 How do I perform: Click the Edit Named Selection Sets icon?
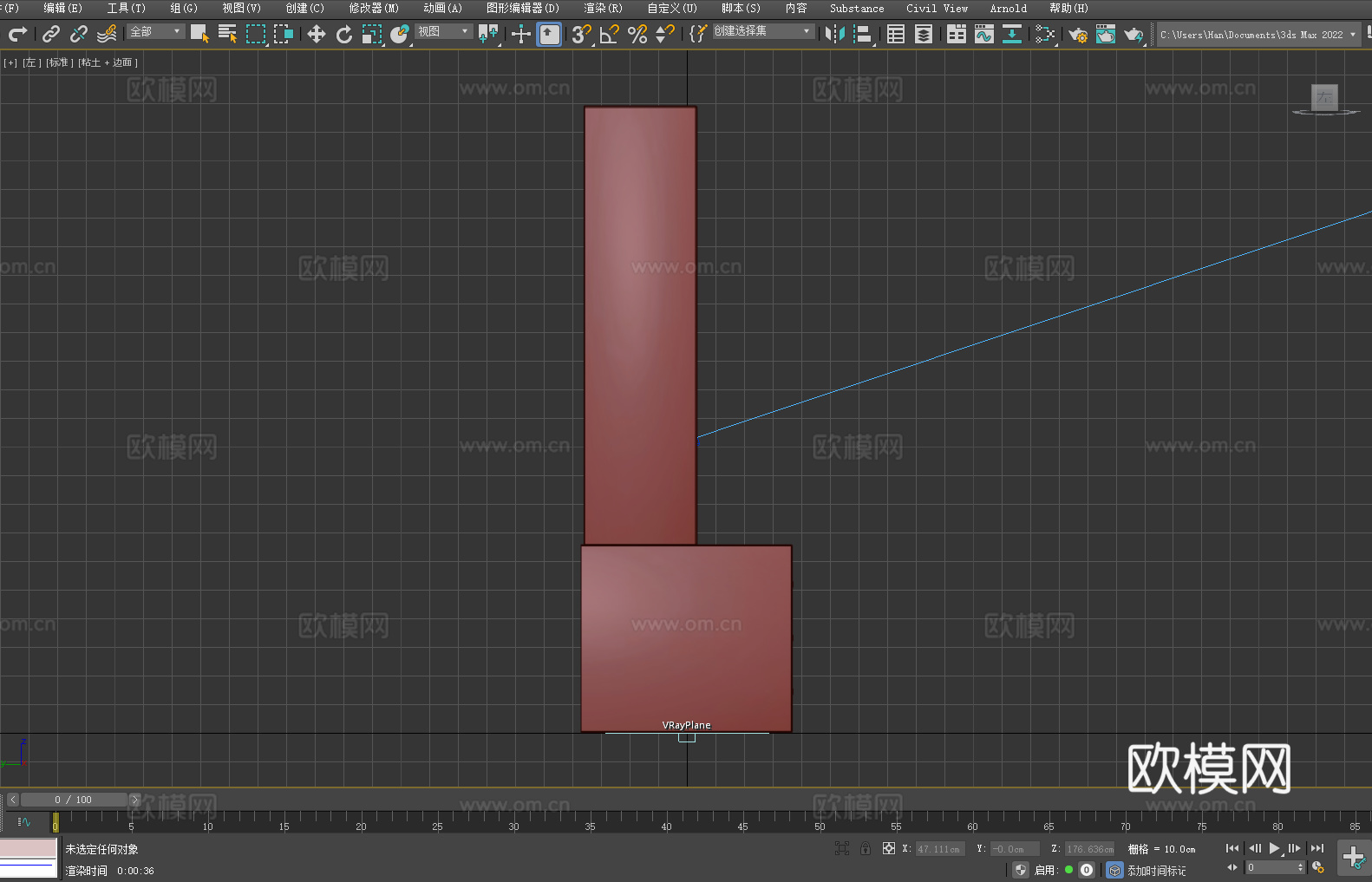698,34
